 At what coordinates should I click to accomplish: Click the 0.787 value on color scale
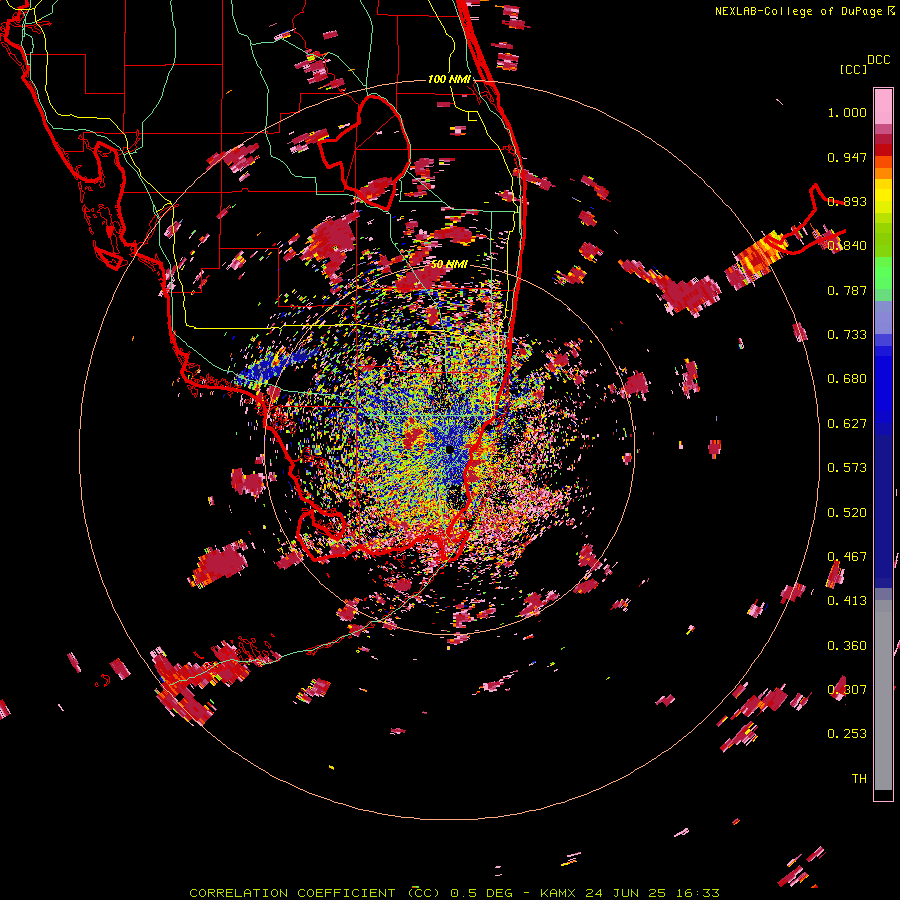[x=847, y=290]
